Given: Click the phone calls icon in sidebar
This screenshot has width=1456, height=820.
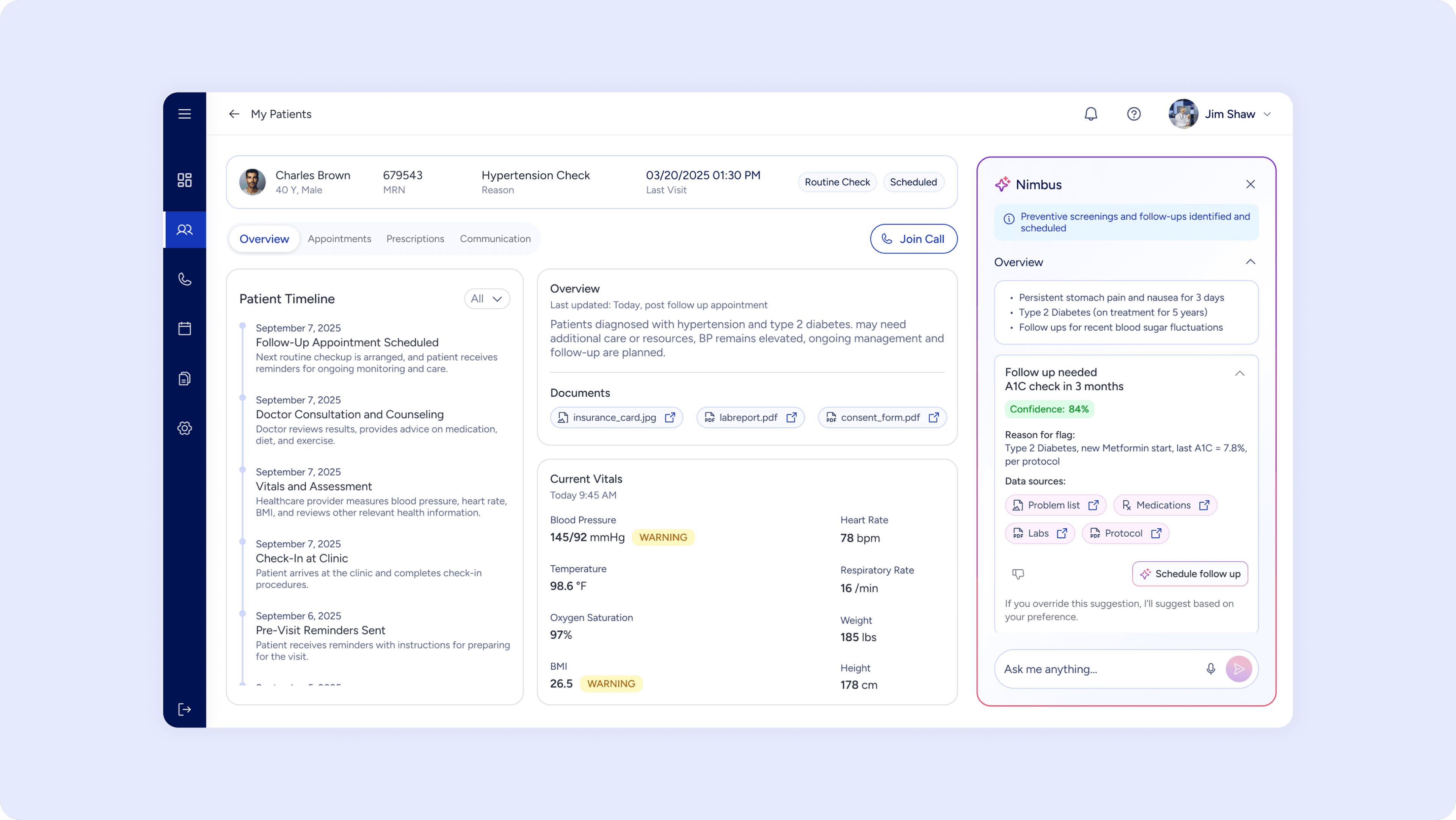Looking at the screenshot, I should 184,279.
